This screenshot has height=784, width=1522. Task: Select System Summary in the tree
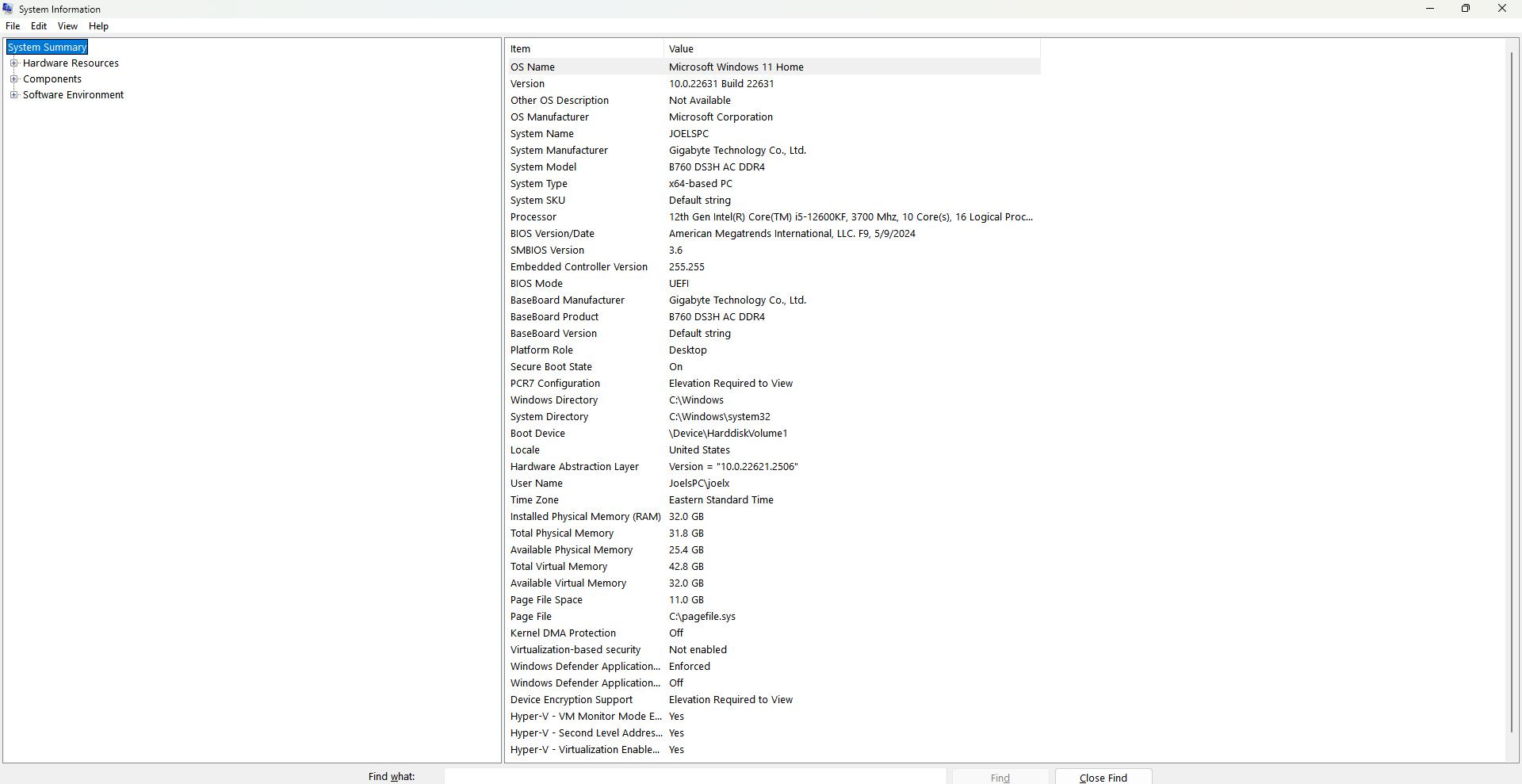[47, 48]
